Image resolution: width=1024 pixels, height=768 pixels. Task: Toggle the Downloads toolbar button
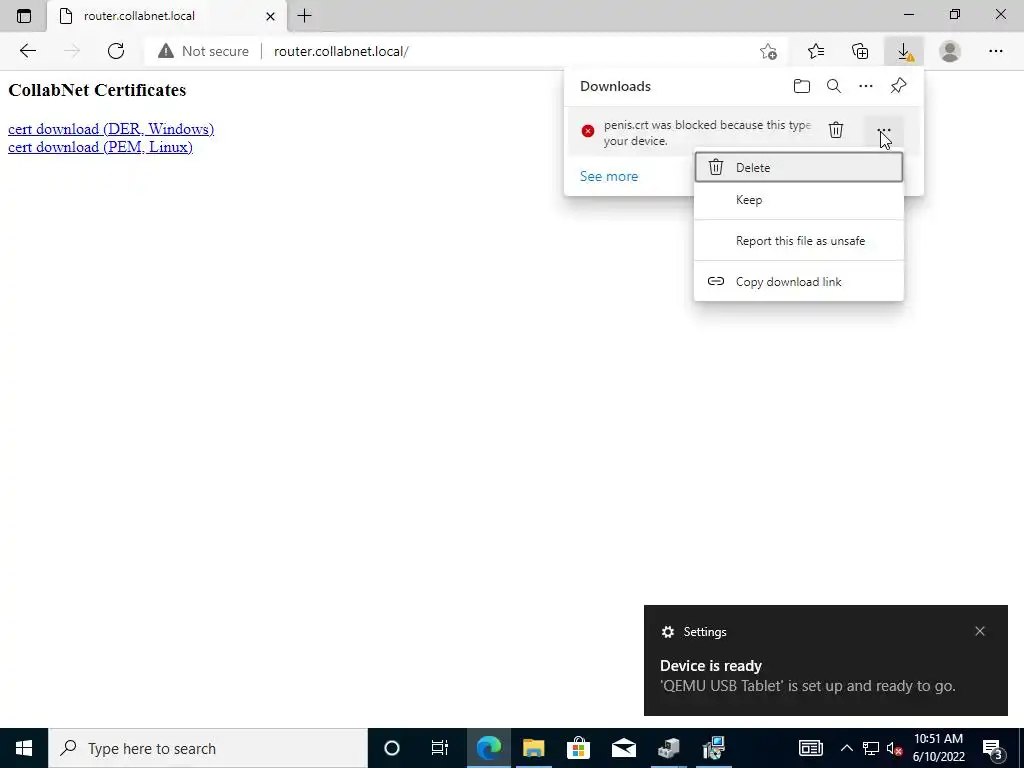point(904,51)
